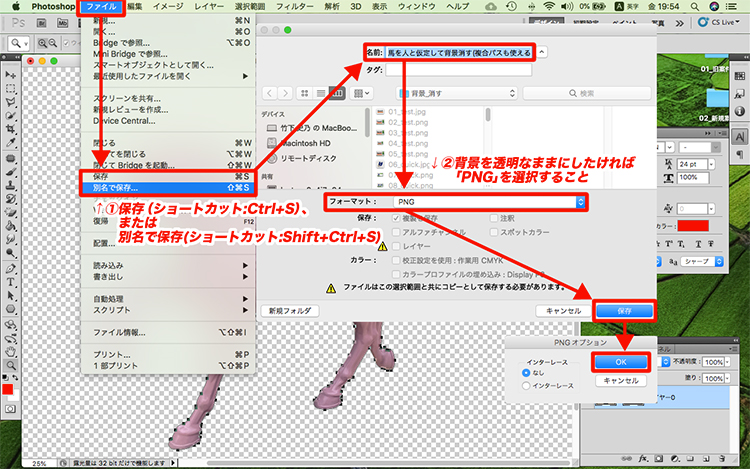Viewport: 750px width, 469px height.
Task: Switch save dialog to column view
Action: (x=337, y=93)
